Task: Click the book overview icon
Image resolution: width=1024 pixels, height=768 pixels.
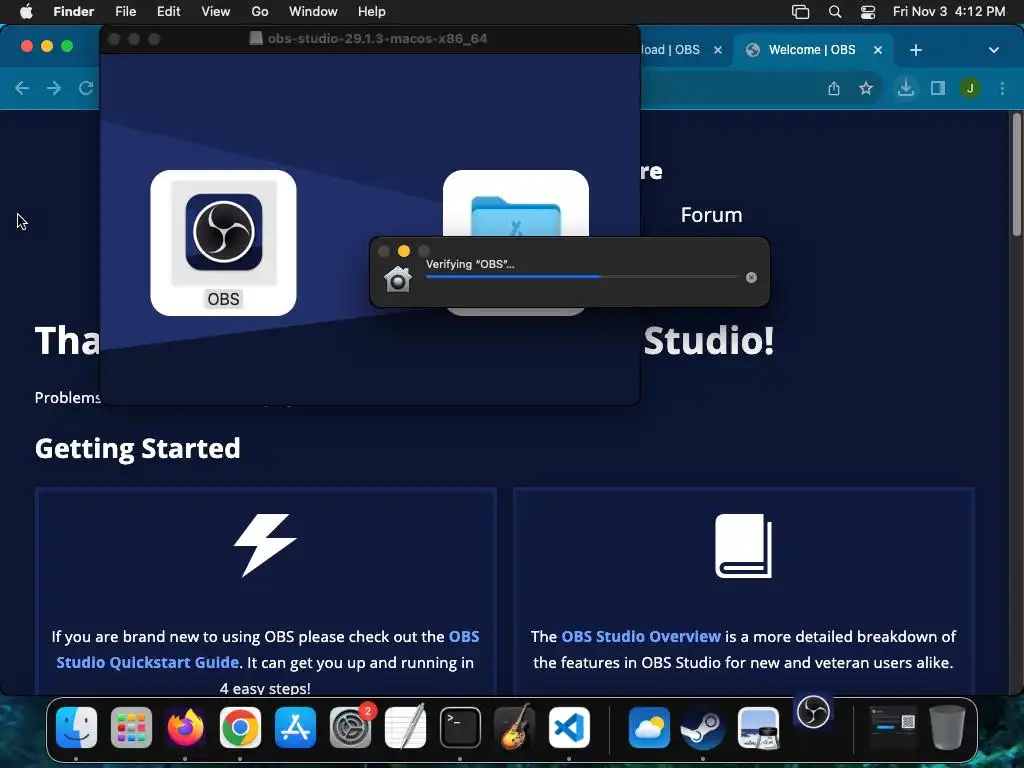Action: click(x=744, y=546)
